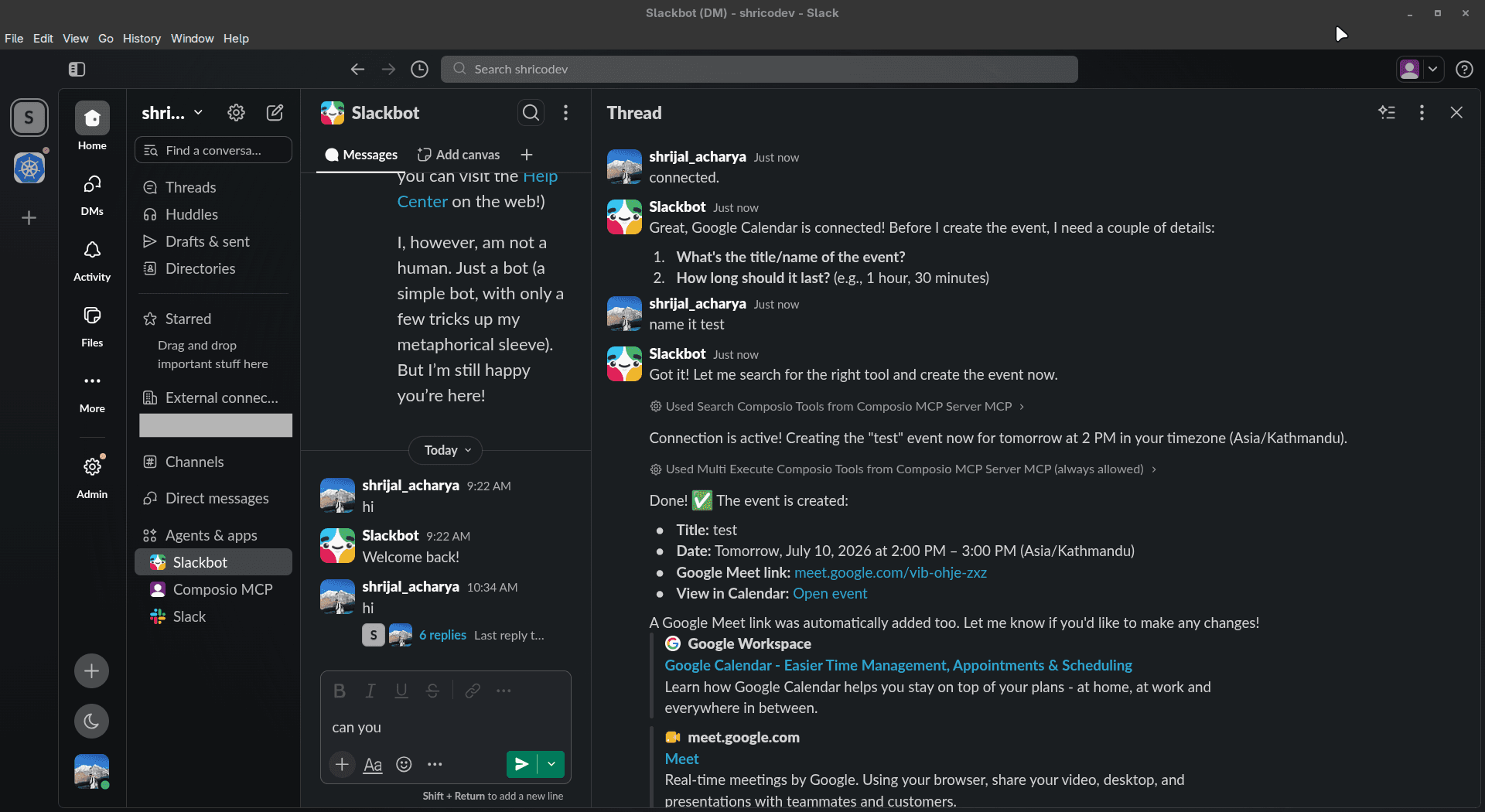Show more formatting options in composer
The image size is (1485, 812).
[x=504, y=691]
